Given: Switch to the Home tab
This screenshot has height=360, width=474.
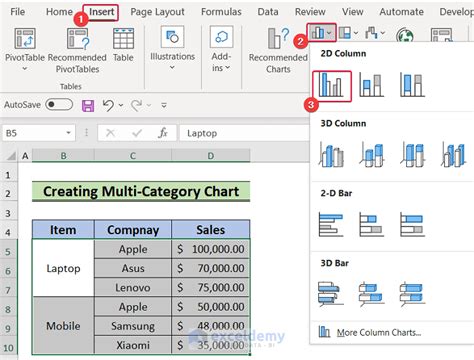Looking at the screenshot, I should (x=59, y=12).
